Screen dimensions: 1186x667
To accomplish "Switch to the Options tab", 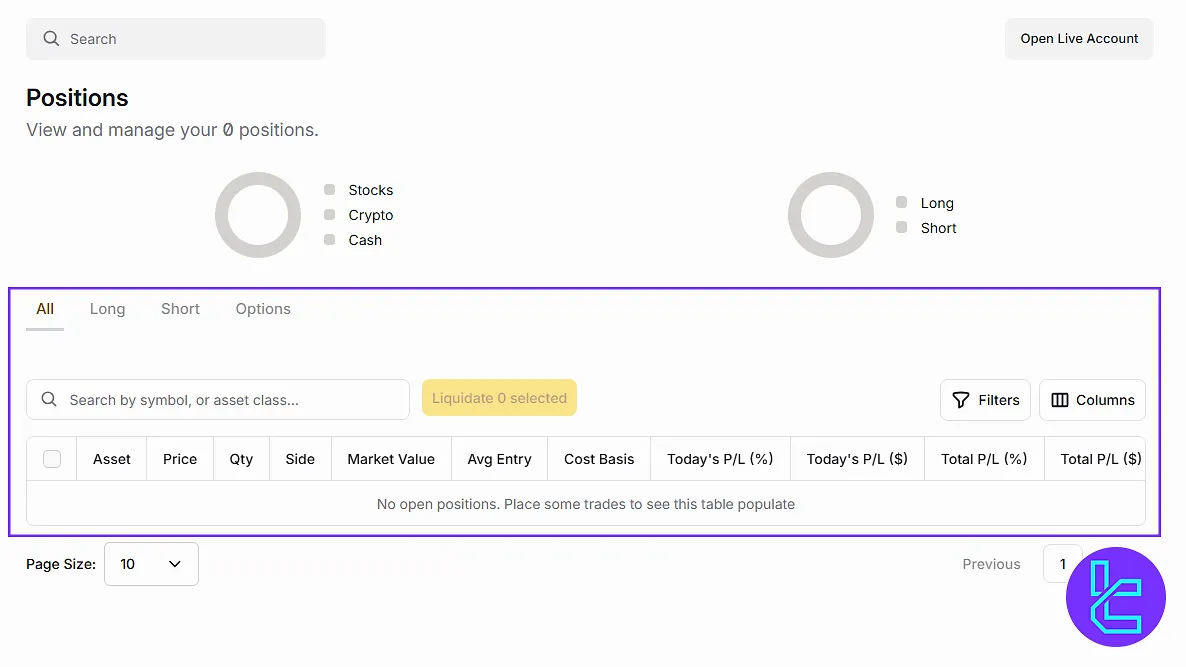I will (263, 309).
